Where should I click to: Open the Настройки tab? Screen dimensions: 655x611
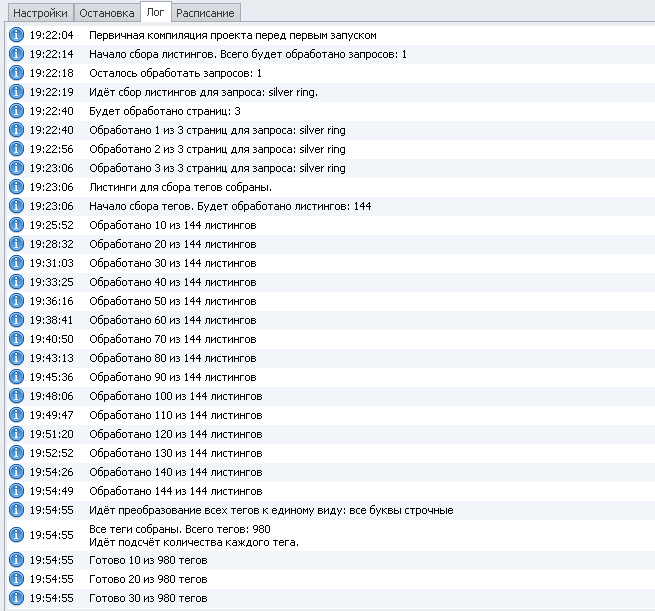(x=40, y=13)
